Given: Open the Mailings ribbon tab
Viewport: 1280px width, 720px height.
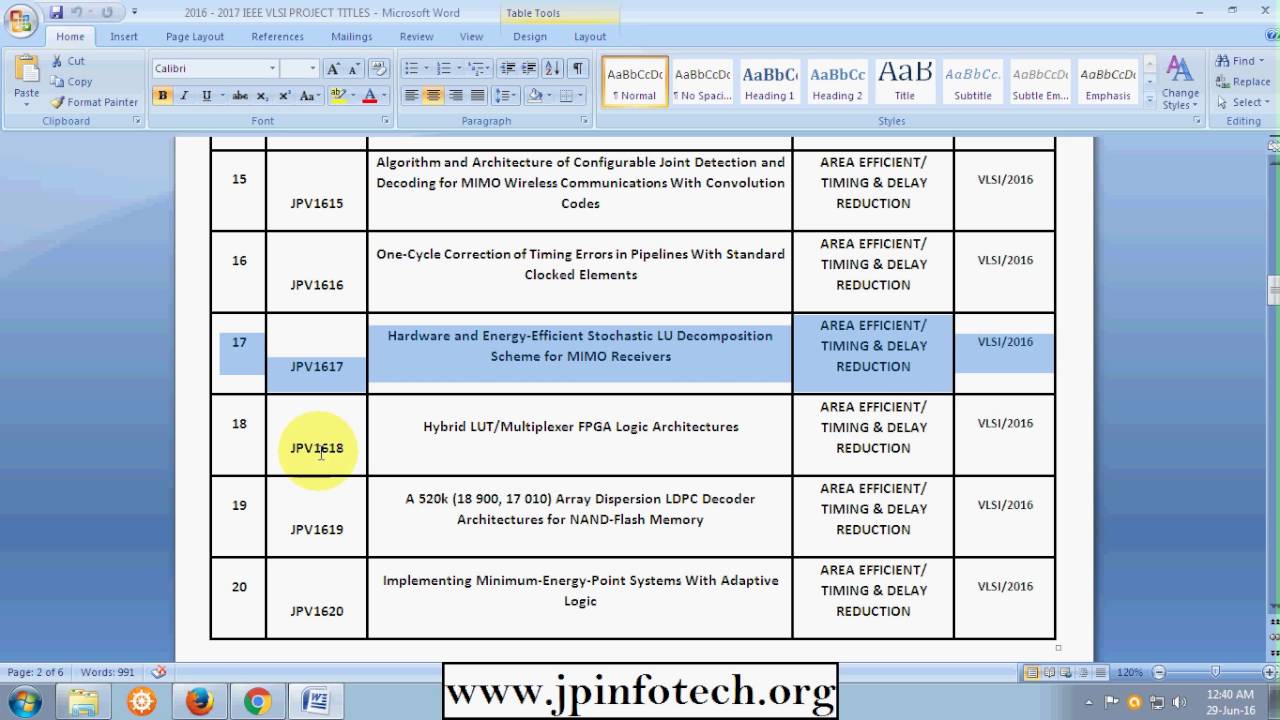Looking at the screenshot, I should click(351, 37).
